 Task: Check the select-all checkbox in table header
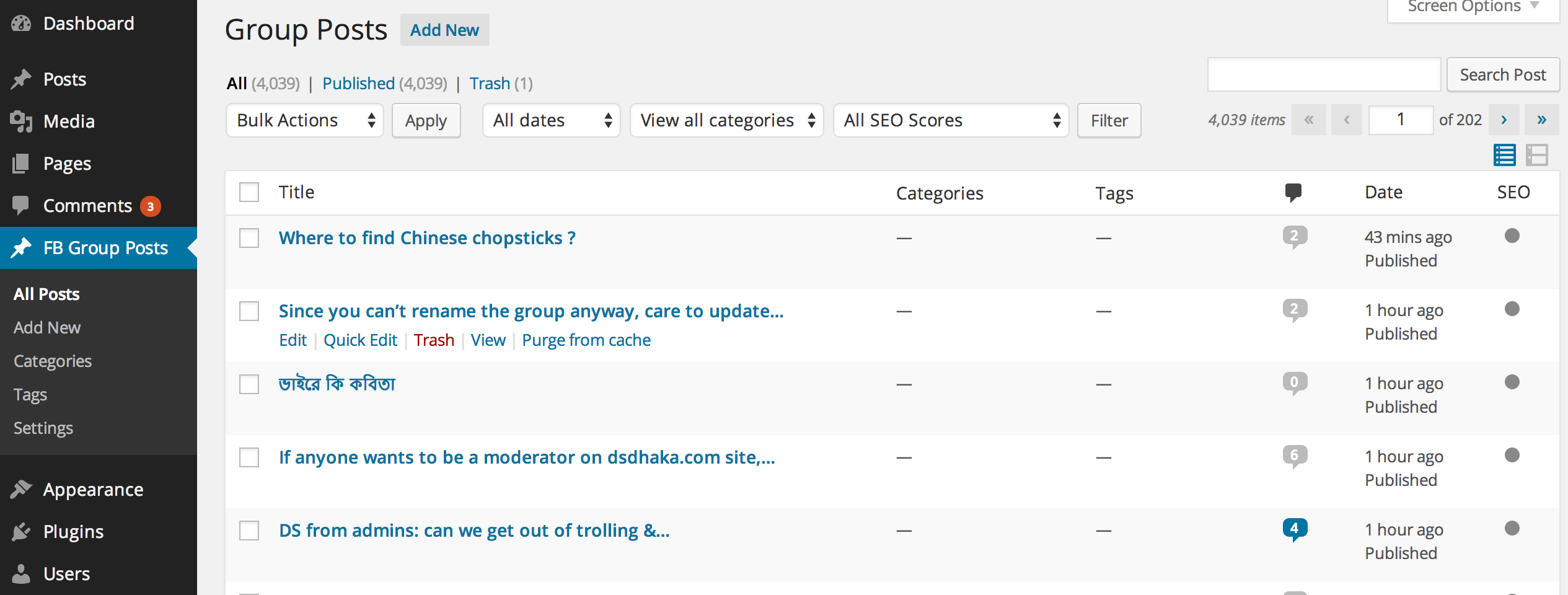click(x=249, y=192)
